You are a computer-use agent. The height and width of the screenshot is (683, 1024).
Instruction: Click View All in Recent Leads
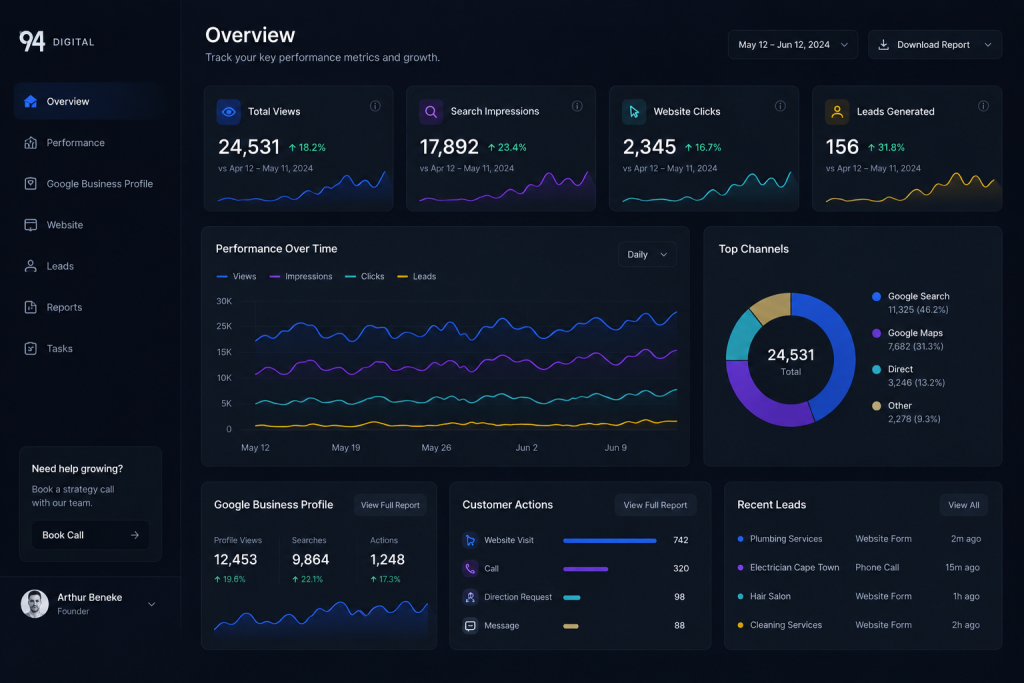(963, 505)
